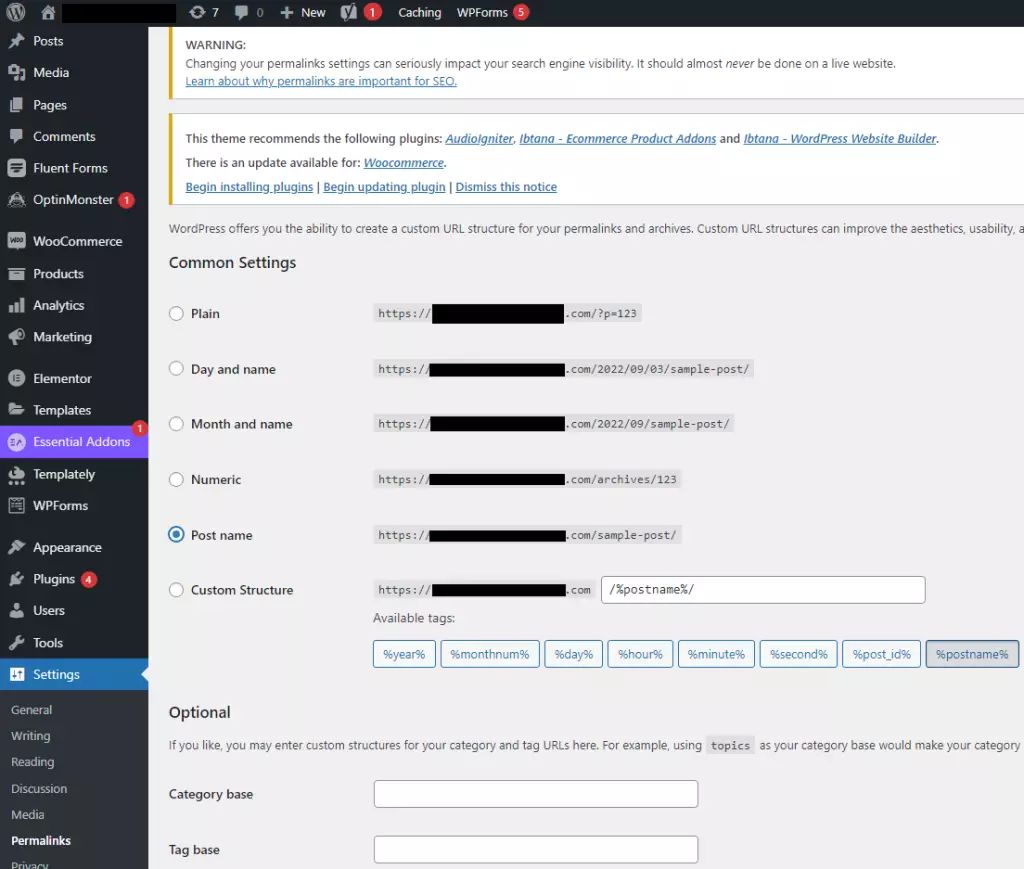Screen dimensions: 1024x869
Task: Click the Tools wrench icon
Action: tap(16, 642)
